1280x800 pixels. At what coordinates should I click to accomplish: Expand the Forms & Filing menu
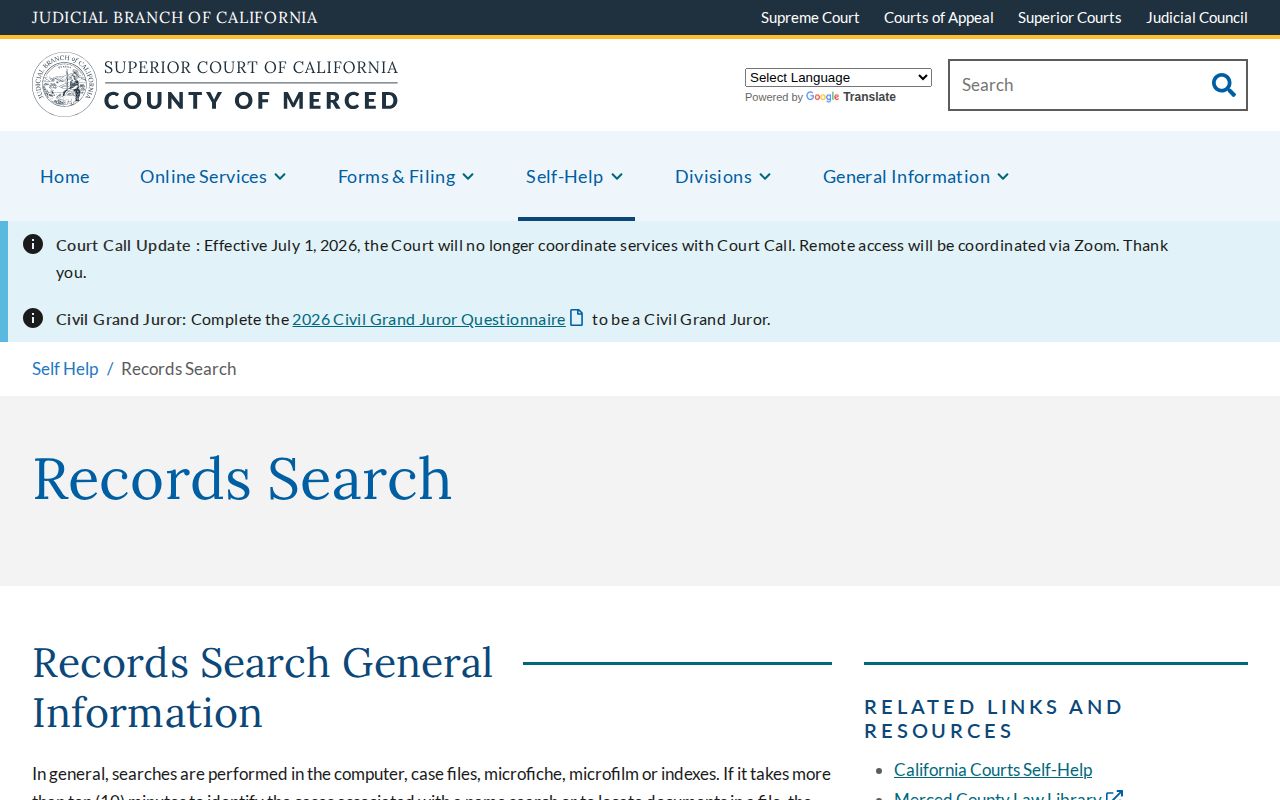coord(406,176)
